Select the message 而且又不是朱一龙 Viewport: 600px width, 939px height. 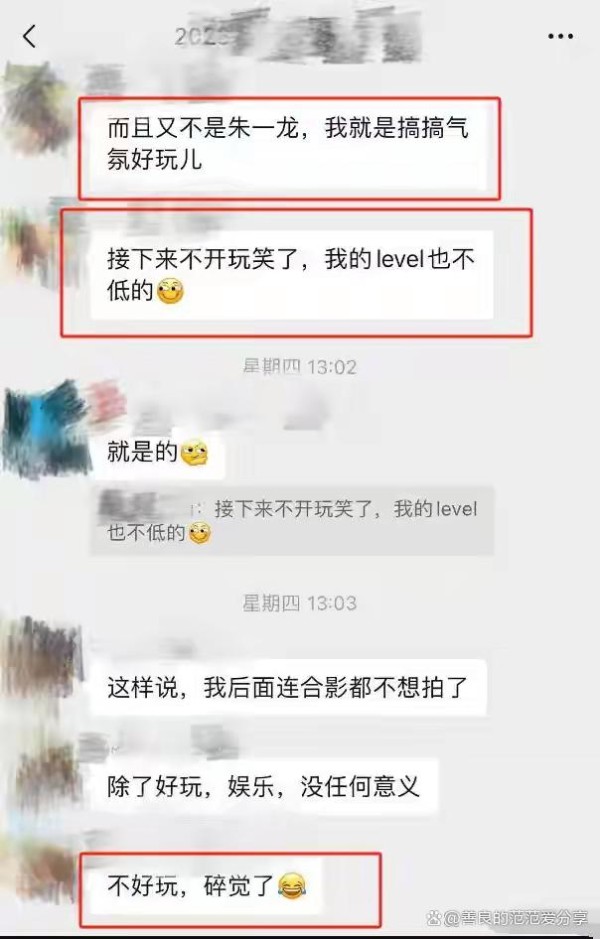[288, 144]
